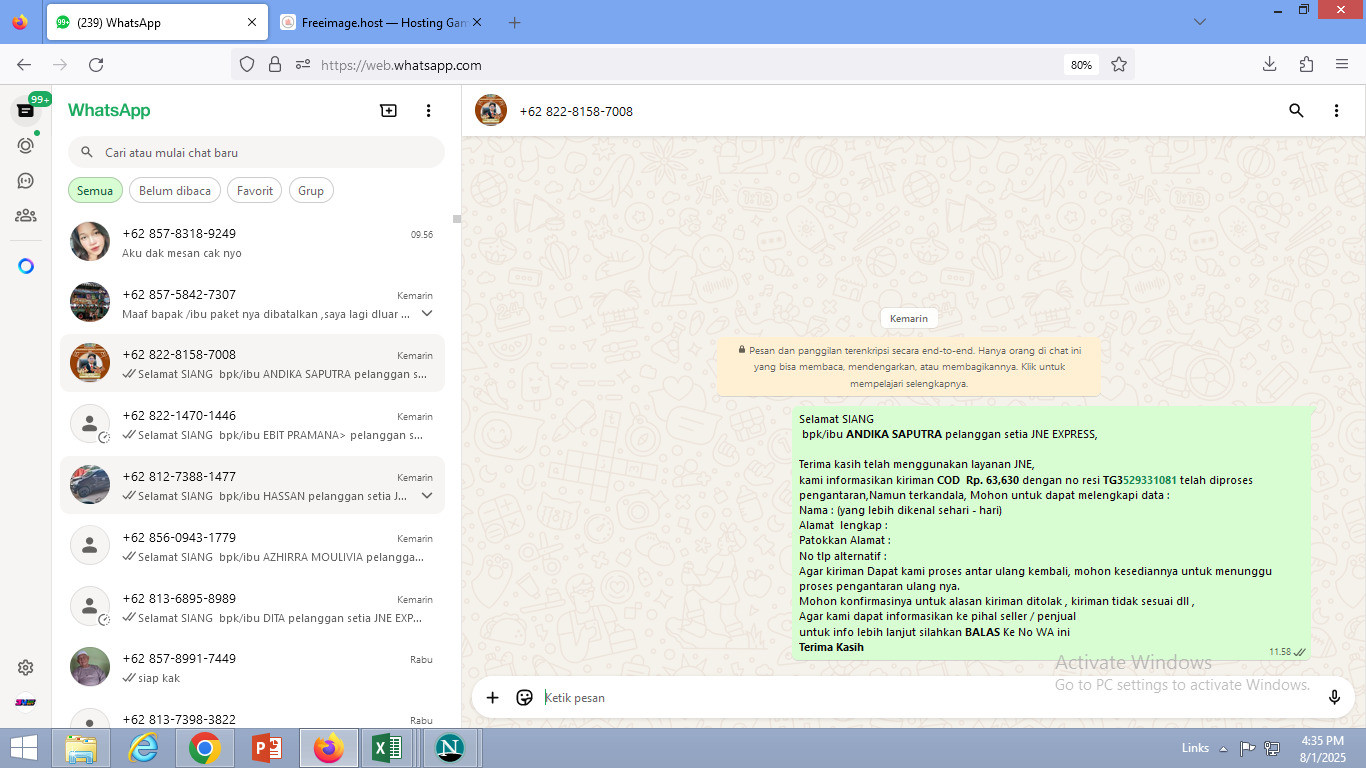1366x768 pixels.
Task: Click the Firefox View icon in tab bar
Action: coord(20,22)
